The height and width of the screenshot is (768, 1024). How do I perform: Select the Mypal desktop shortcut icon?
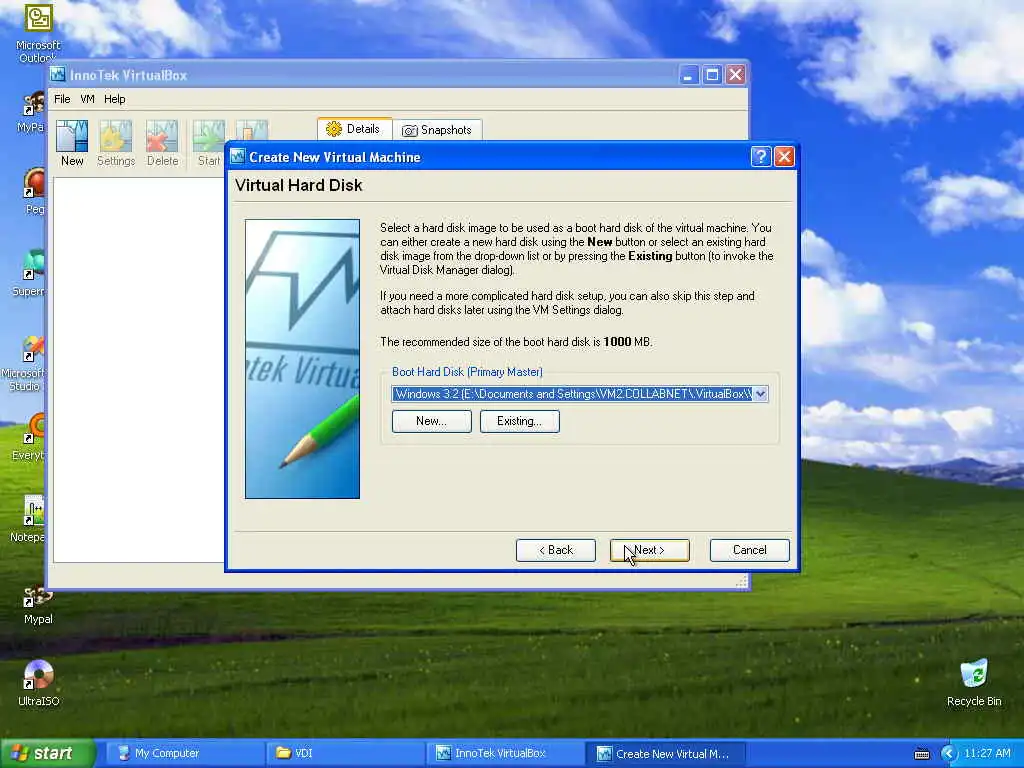[38, 605]
